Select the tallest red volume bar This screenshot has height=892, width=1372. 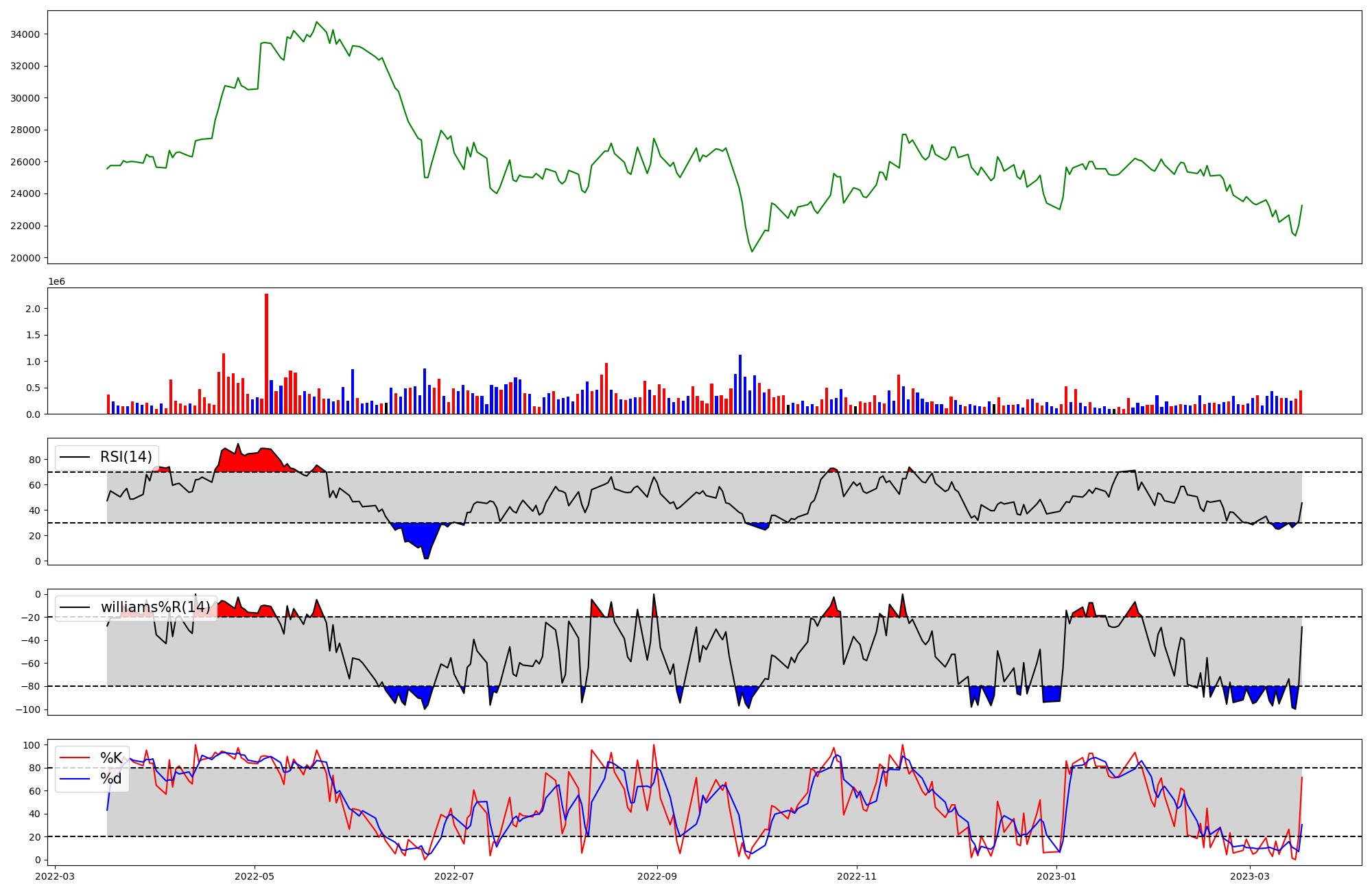(x=266, y=353)
